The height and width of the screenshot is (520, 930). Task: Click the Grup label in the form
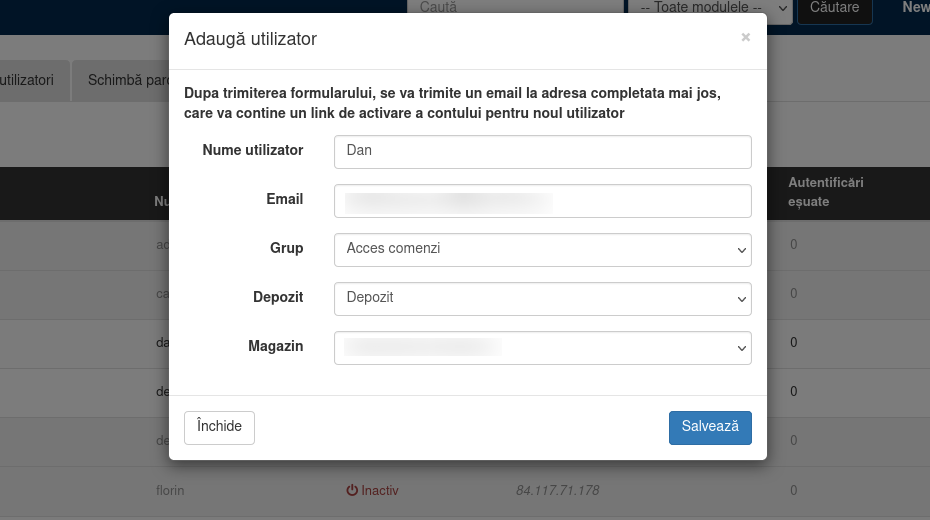pos(286,248)
